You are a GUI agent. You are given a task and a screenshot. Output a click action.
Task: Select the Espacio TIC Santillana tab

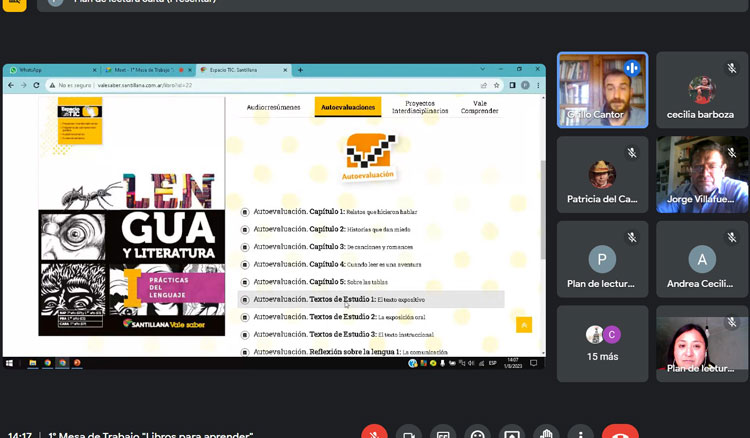click(x=243, y=70)
